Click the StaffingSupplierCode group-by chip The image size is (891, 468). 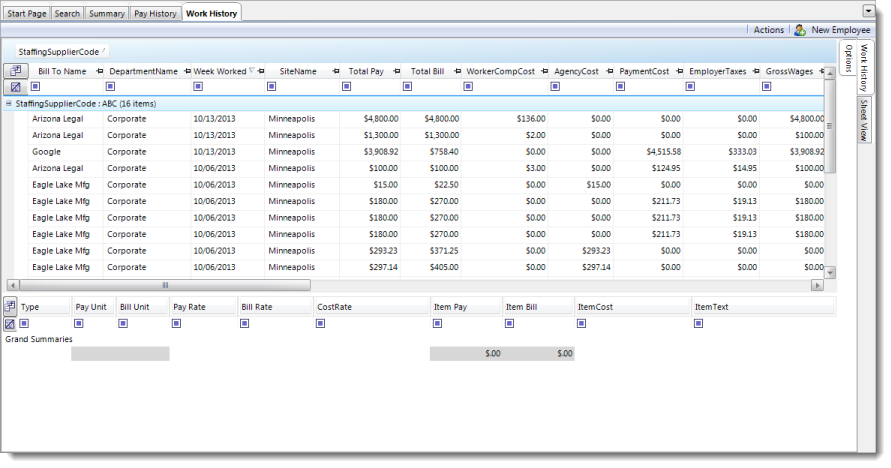coord(61,52)
